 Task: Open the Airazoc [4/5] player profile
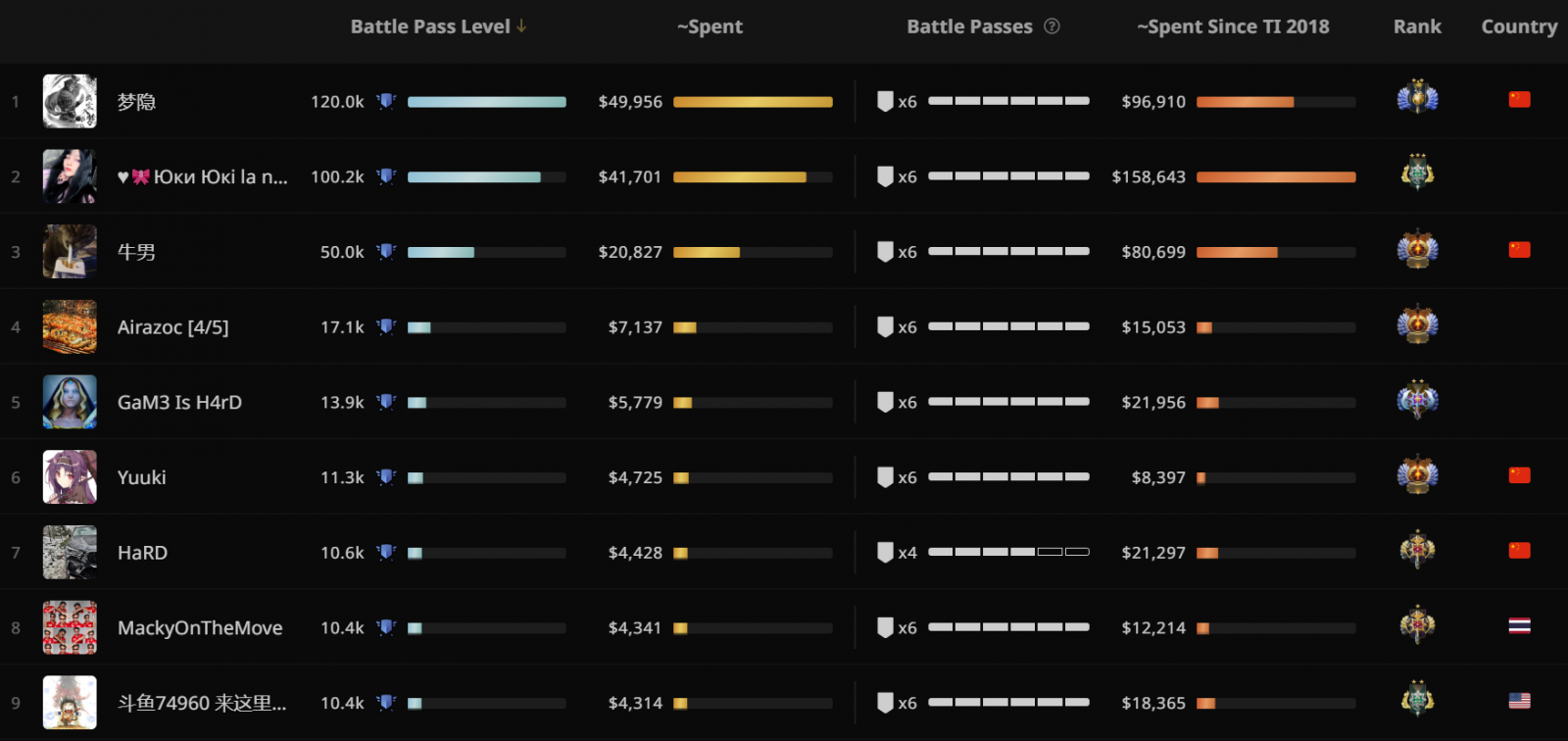(172, 327)
